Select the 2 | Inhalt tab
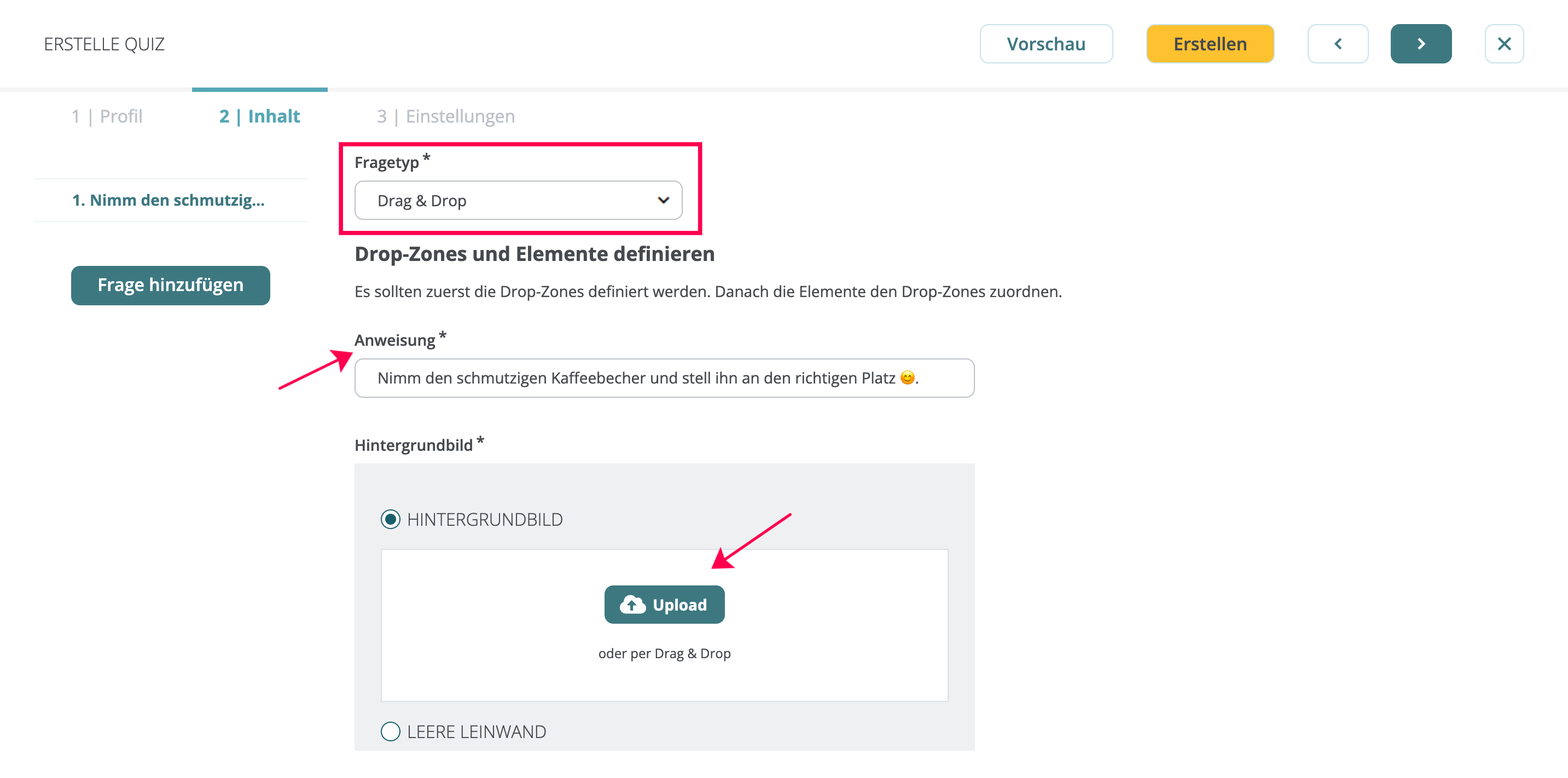This screenshot has width=1568, height=778. [259, 115]
